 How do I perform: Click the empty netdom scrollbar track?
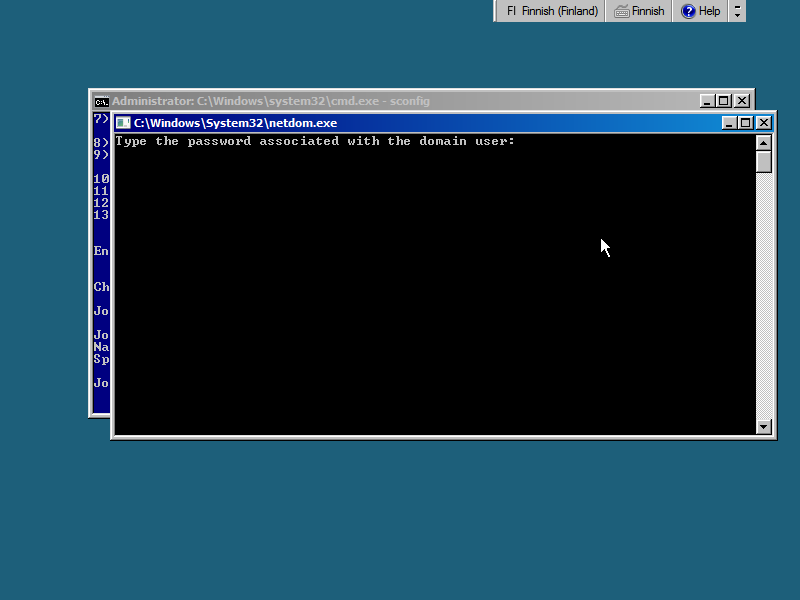point(764,300)
